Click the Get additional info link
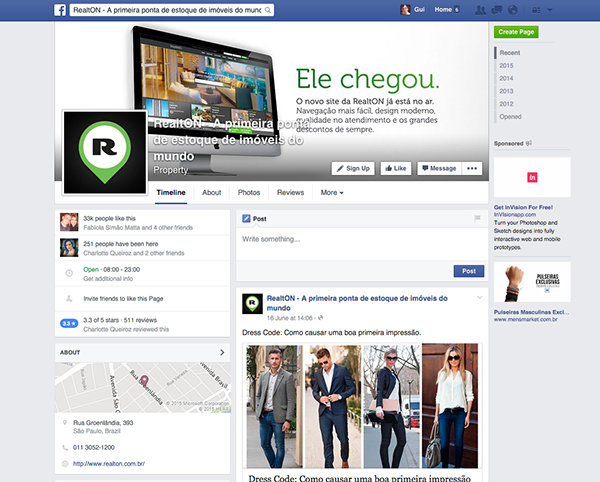 tap(108, 279)
